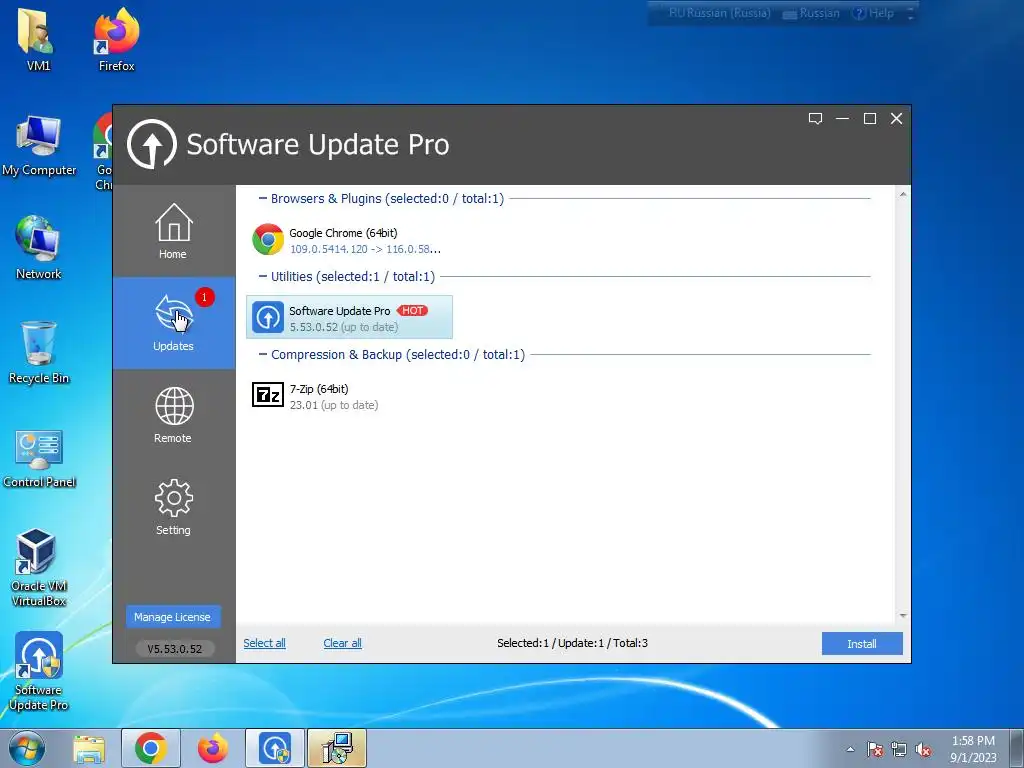This screenshot has width=1024, height=768.
Task: Click the 23.01 (up to date) text
Action: 334,405
